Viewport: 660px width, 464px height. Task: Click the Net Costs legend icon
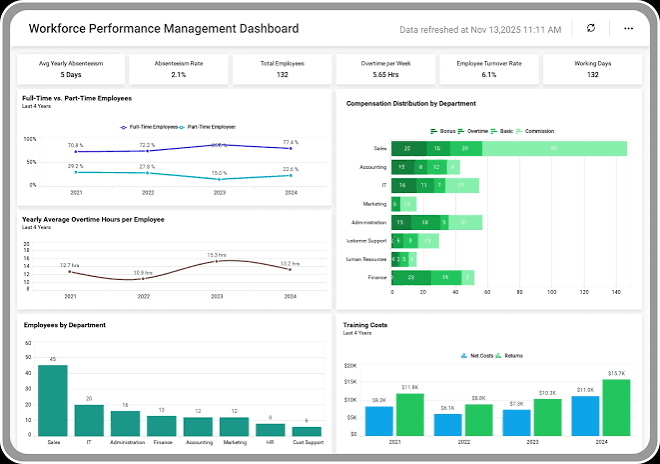pyautogui.click(x=464, y=356)
